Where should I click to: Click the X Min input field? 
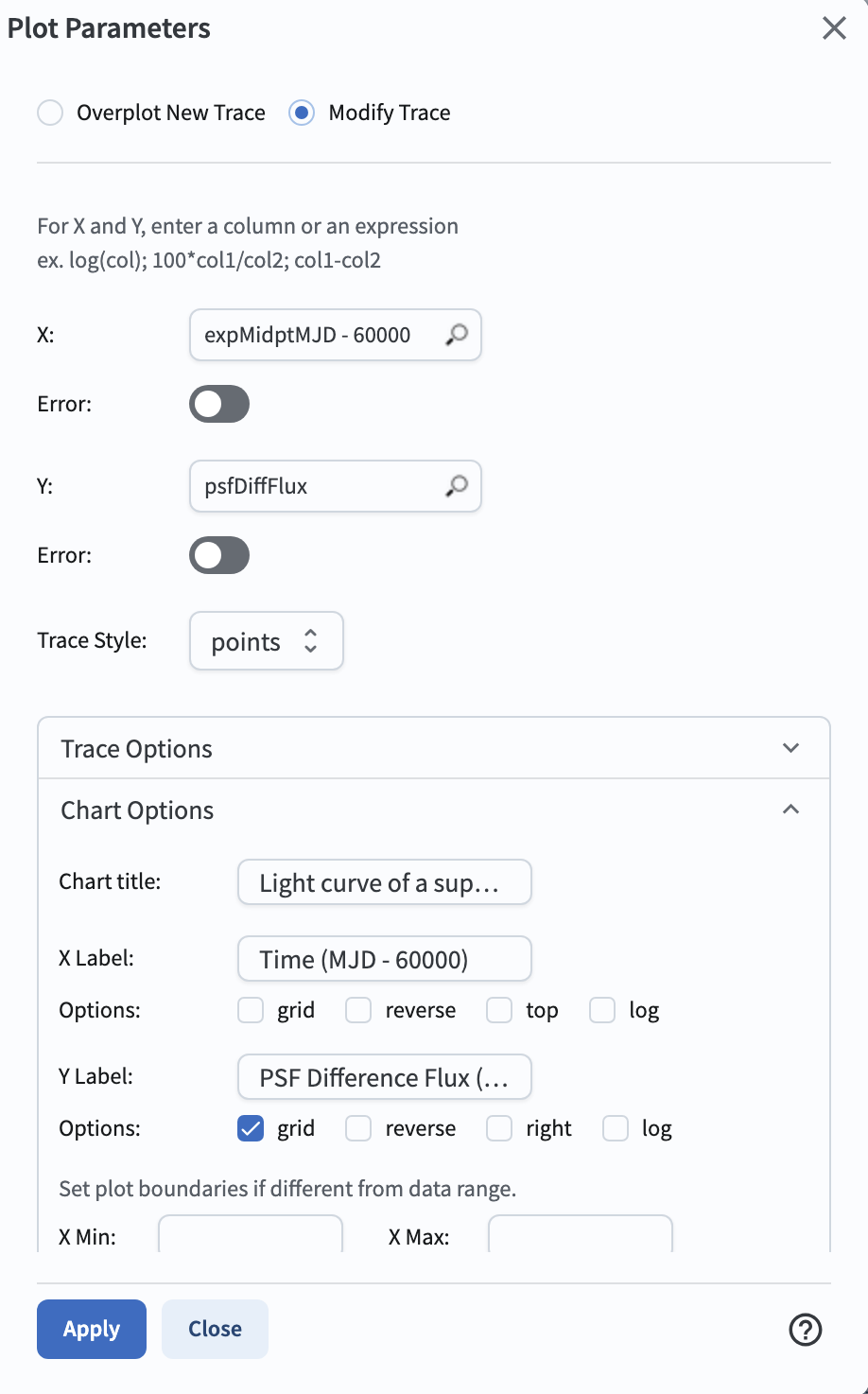[x=250, y=1235]
